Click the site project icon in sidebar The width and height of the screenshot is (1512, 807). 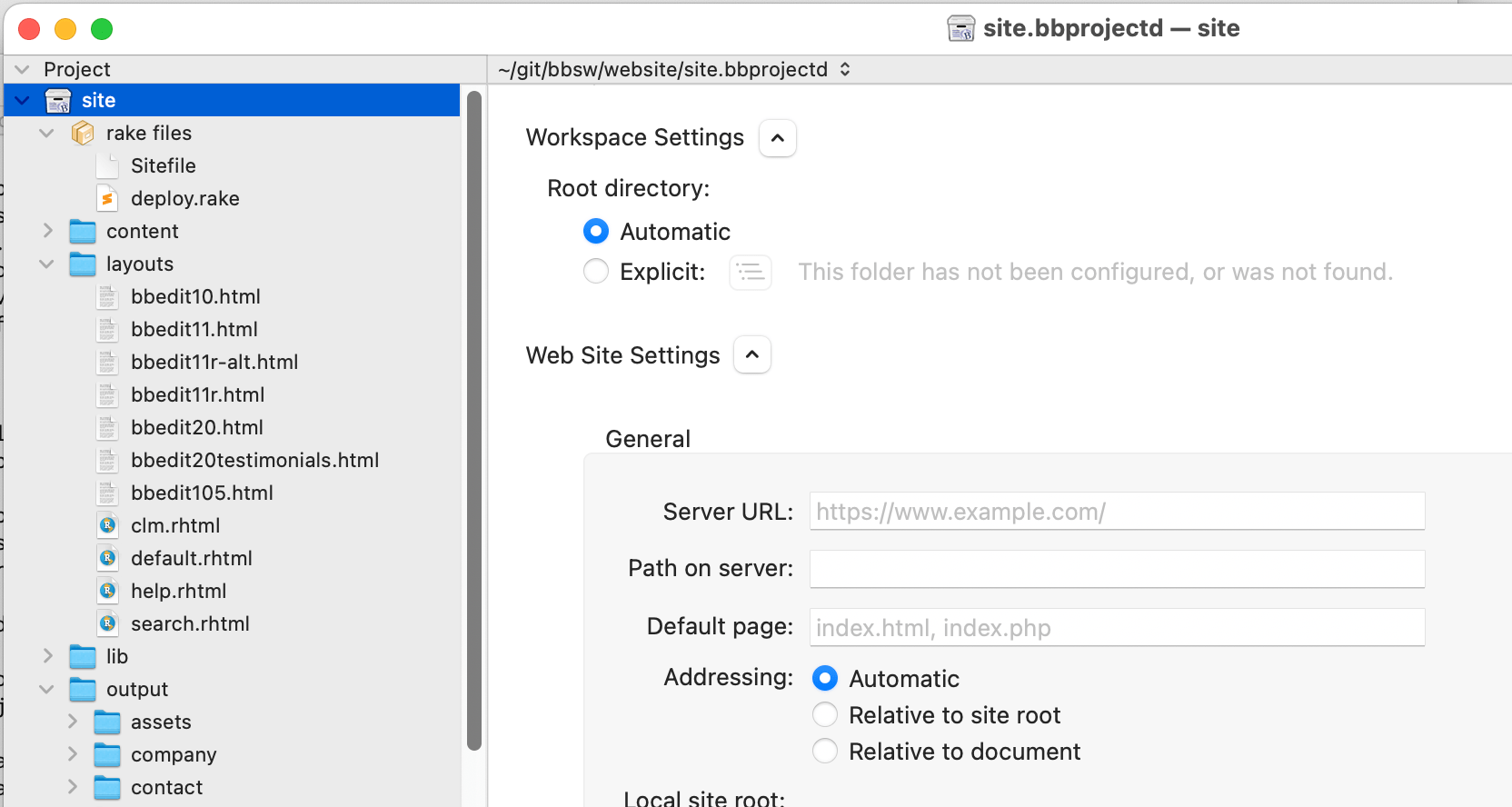pyautogui.click(x=58, y=101)
